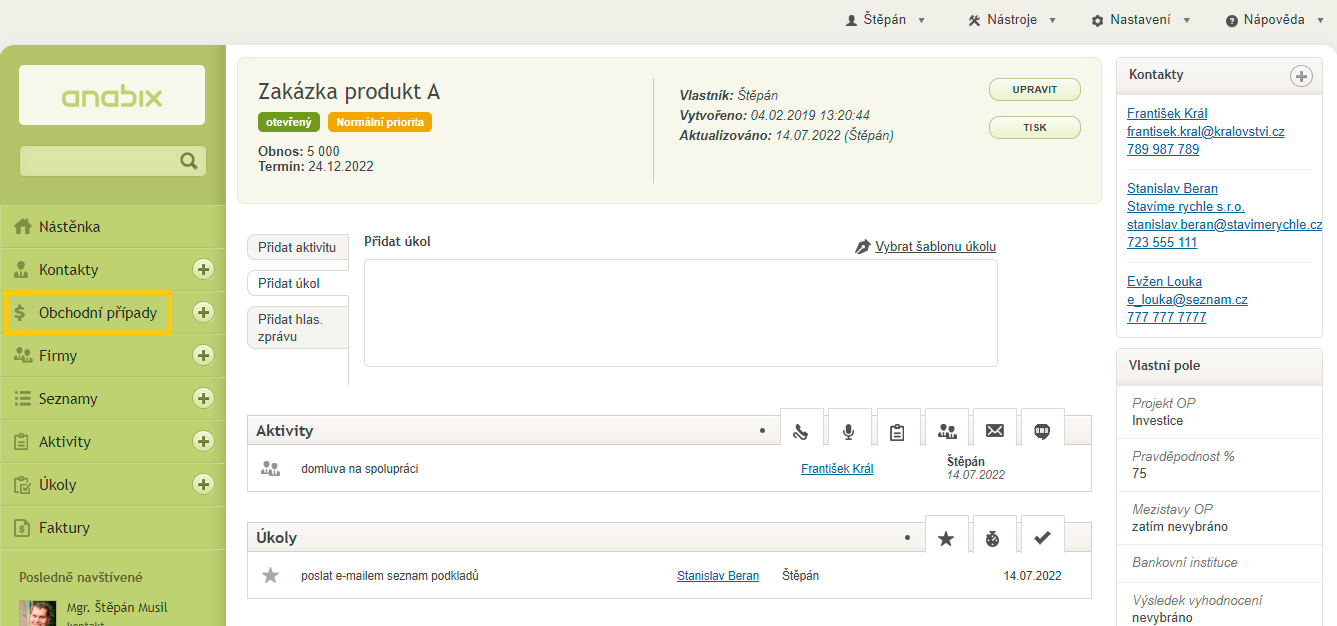Image resolution: width=1337 pixels, height=626 pixels.
Task: Filter activities by phone call icon
Action: pos(801,431)
